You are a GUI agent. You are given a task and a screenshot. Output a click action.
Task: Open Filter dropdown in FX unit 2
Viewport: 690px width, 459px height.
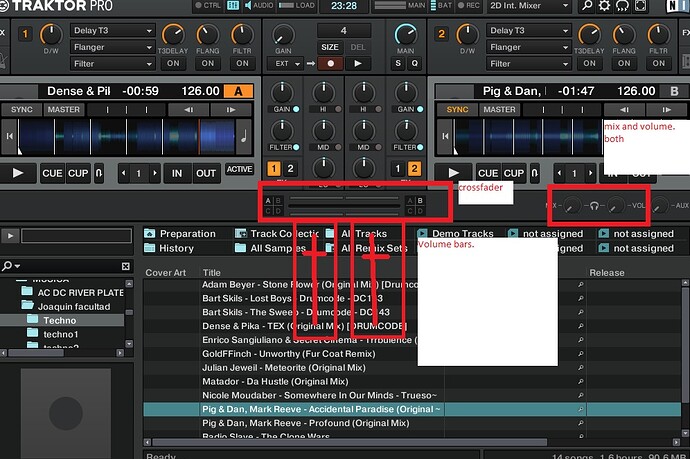coord(529,64)
